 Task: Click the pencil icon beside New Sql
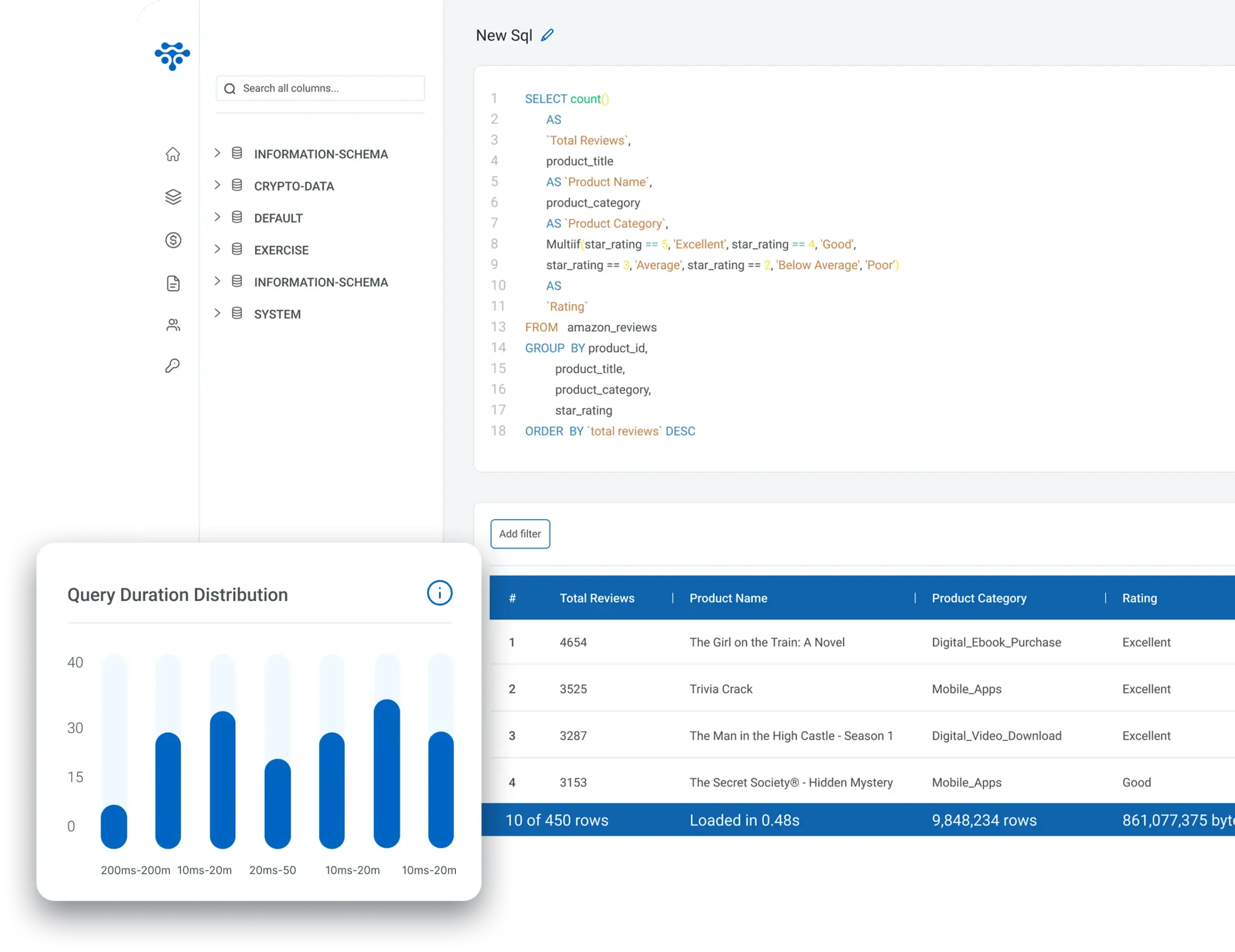coord(547,36)
